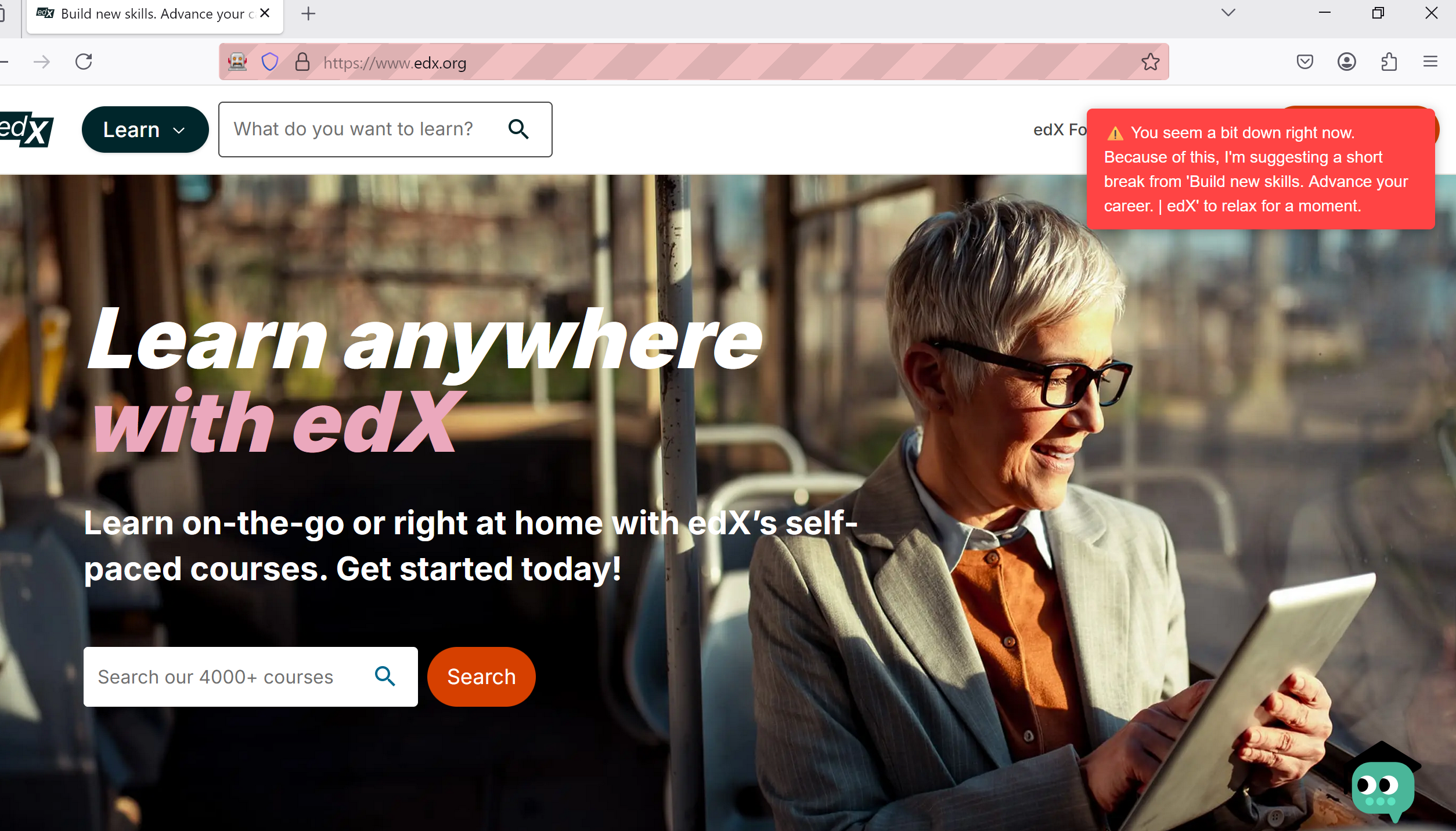
Task: Open the hamburger application menu
Action: point(1430,62)
